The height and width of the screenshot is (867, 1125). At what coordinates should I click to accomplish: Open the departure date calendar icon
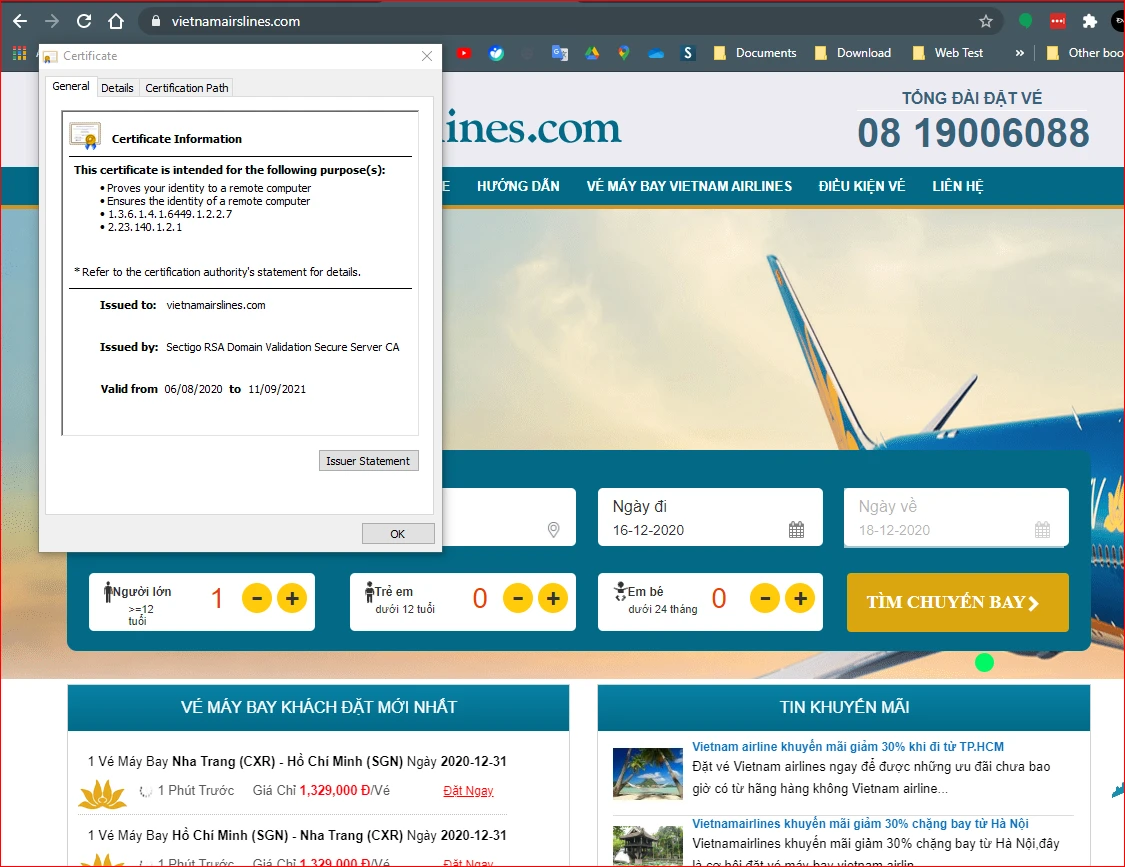796,530
